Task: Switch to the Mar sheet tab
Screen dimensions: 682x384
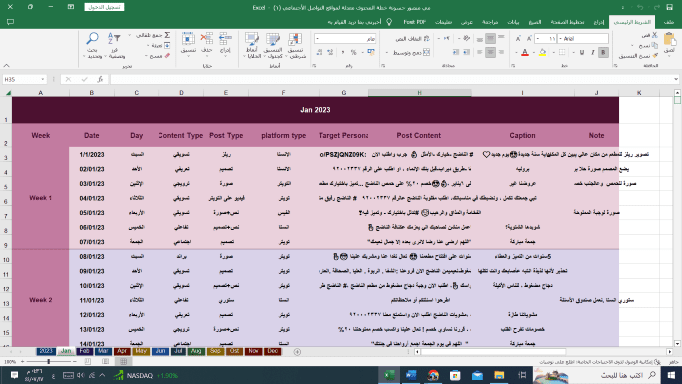Action: 103,351
